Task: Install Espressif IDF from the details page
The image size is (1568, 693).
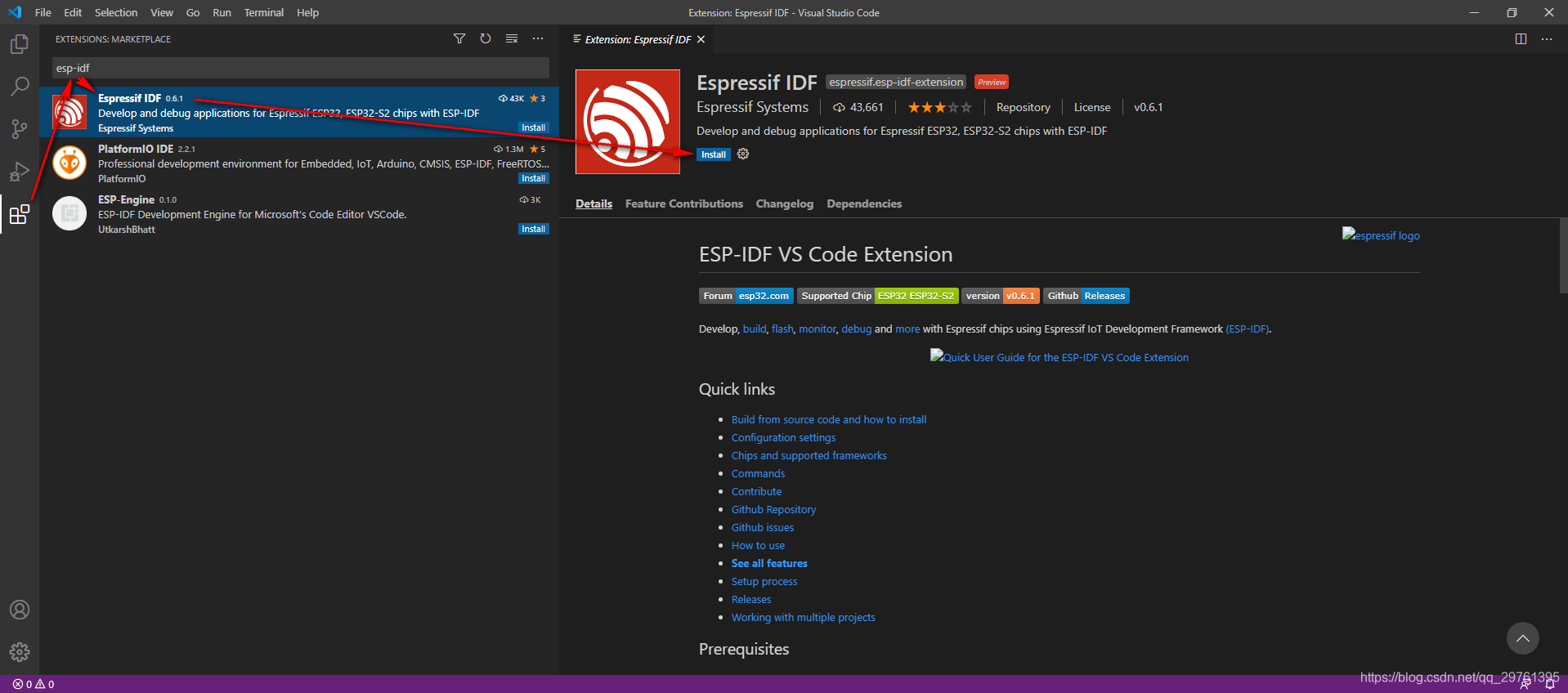Action: pyautogui.click(x=714, y=154)
